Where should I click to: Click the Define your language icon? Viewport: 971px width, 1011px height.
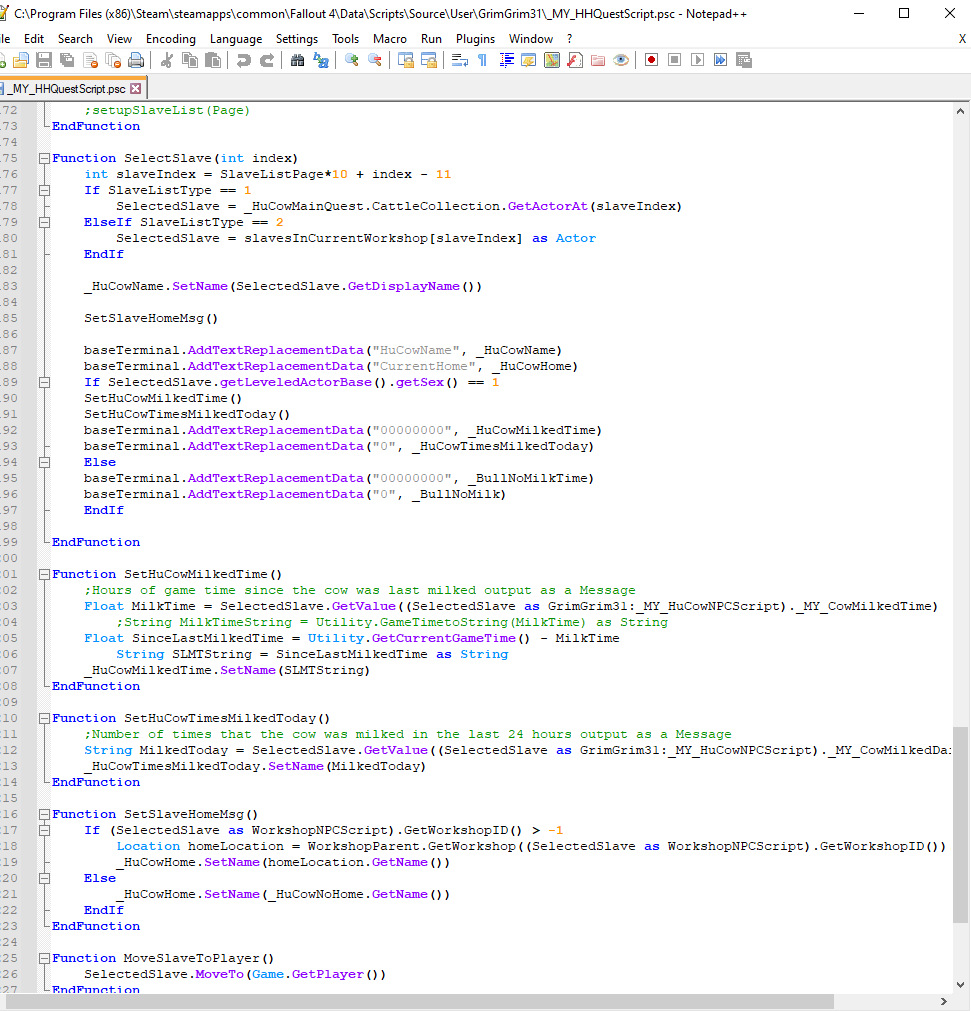pyautogui.click(x=529, y=61)
